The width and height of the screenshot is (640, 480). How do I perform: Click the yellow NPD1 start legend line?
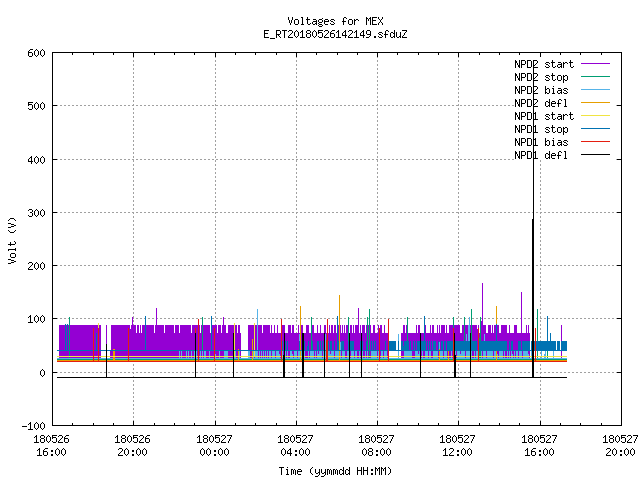pyautogui.click(x=595, y=116)
